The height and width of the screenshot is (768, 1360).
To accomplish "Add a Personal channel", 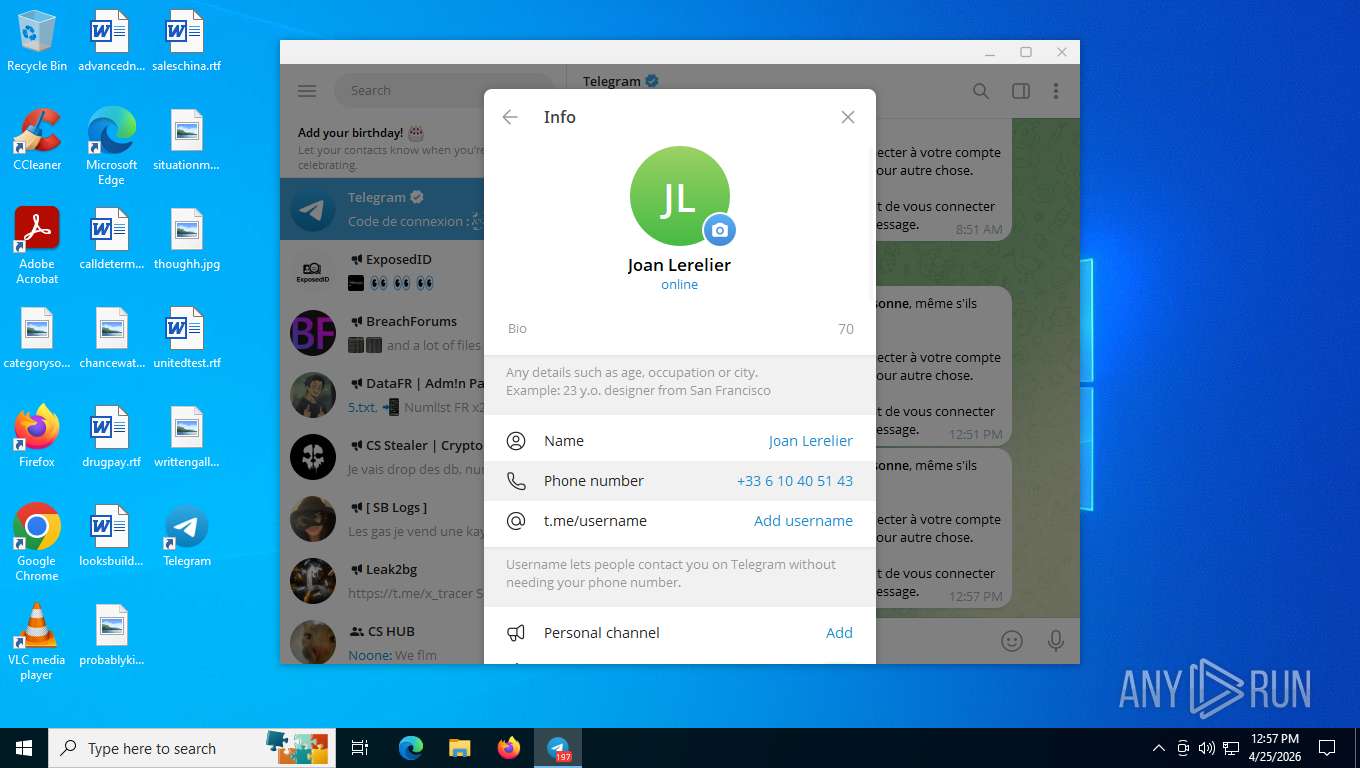I will (x=839, y=633).
